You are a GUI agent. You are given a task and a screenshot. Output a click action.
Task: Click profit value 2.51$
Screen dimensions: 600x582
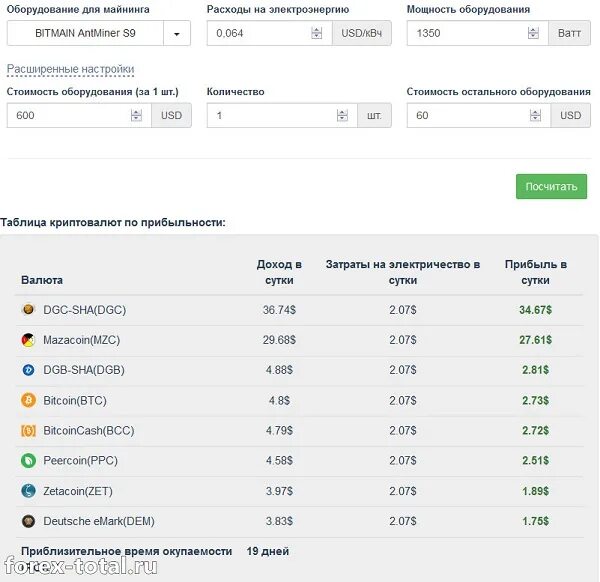tap(536, 461)
